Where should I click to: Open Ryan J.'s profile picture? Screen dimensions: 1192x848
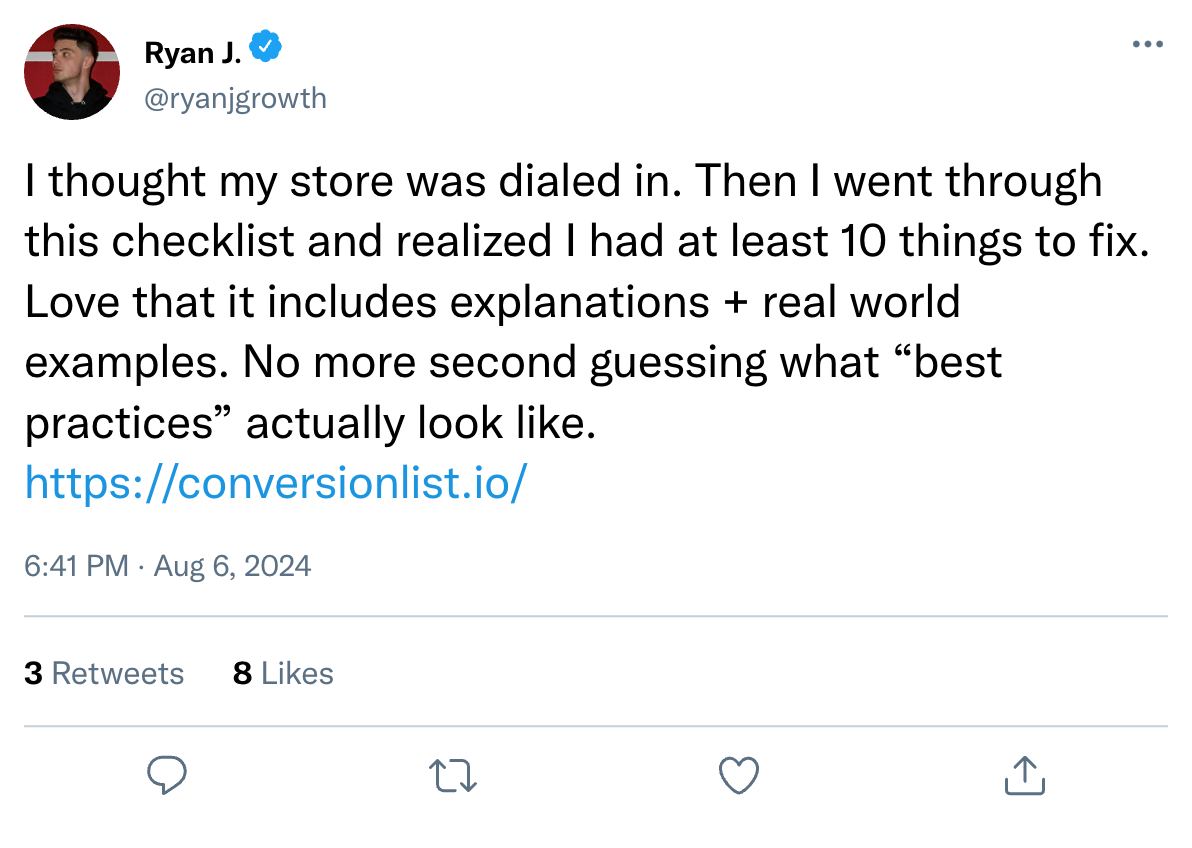click(72, 72)
